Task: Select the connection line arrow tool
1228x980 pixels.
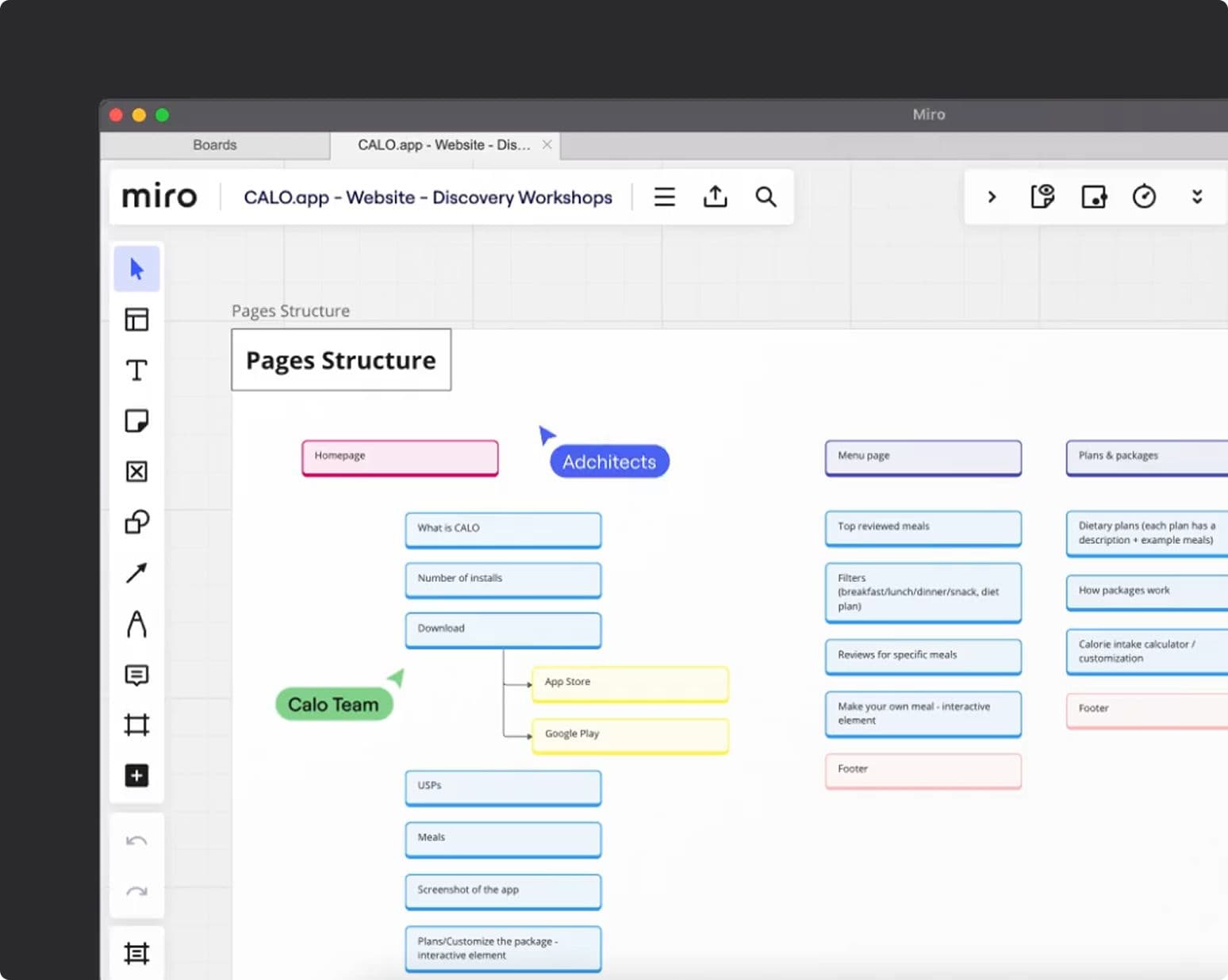Action: click(x=136, y=572)
